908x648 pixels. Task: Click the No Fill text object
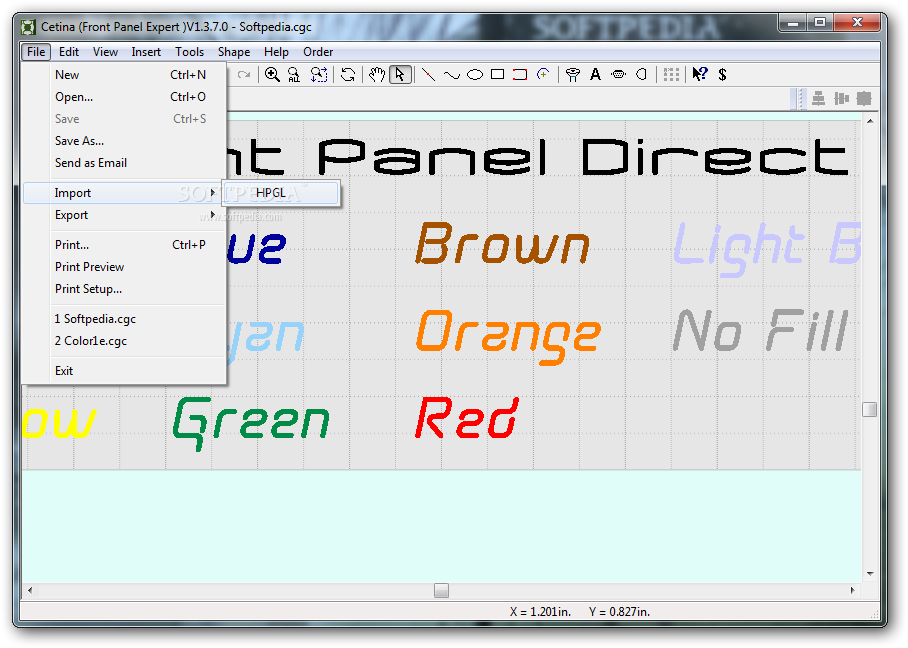point(760,331)
